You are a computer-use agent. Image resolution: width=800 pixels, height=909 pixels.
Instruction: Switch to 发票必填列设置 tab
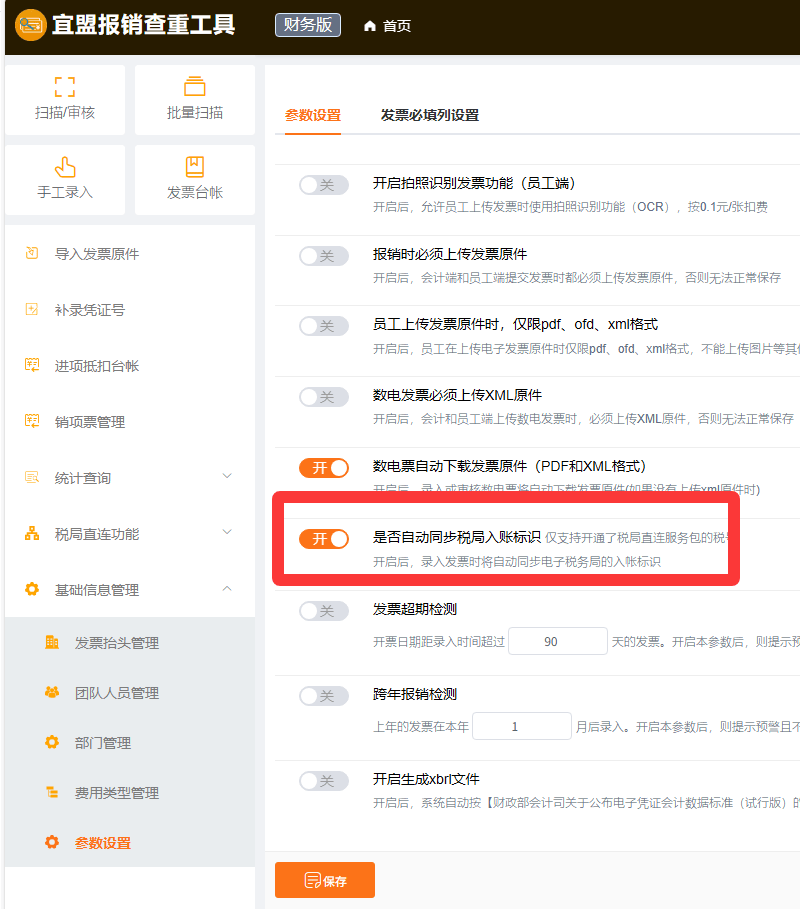click(429, 115)
